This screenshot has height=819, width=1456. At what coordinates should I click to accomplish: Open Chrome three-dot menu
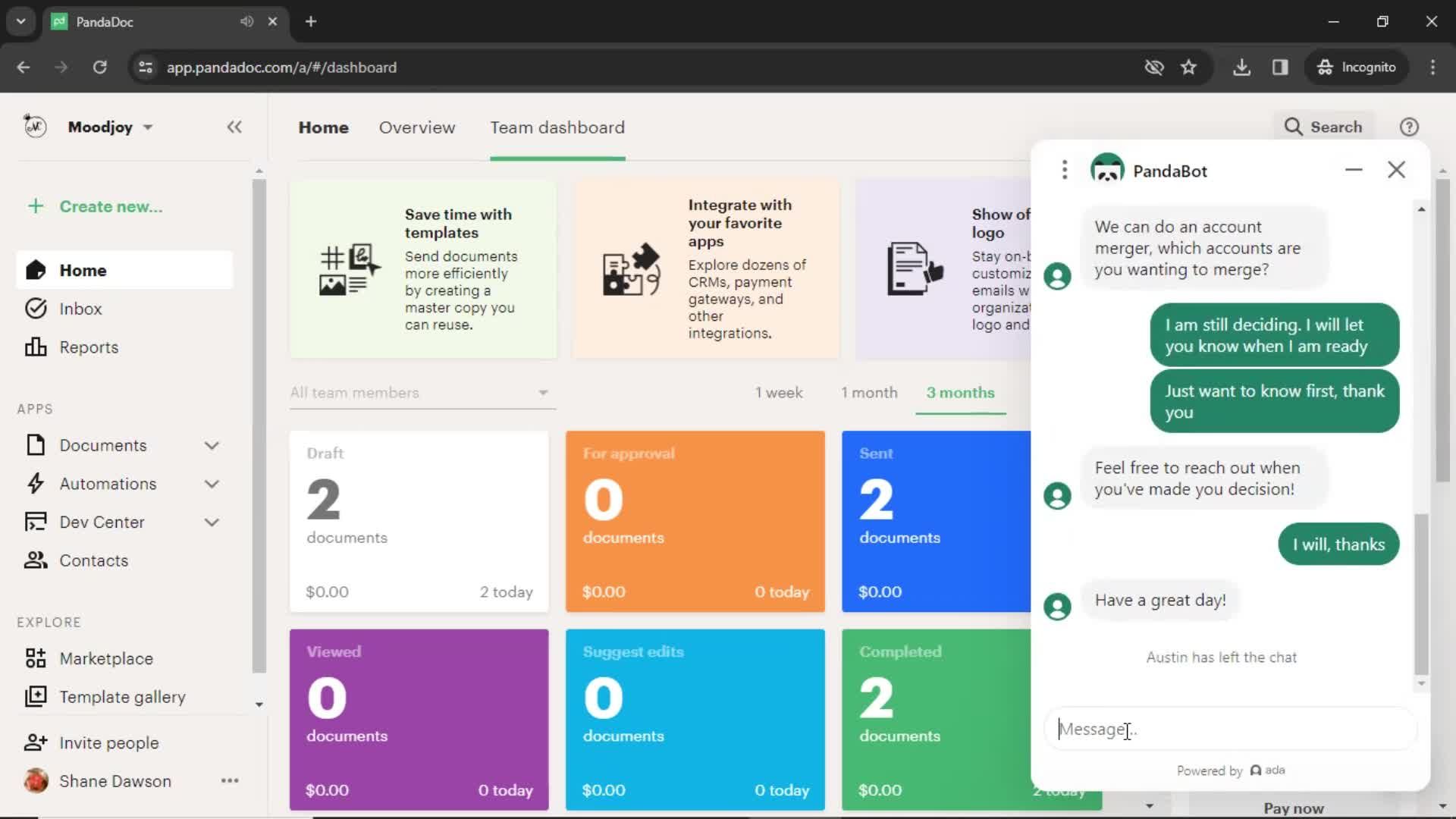[1432, 67]
